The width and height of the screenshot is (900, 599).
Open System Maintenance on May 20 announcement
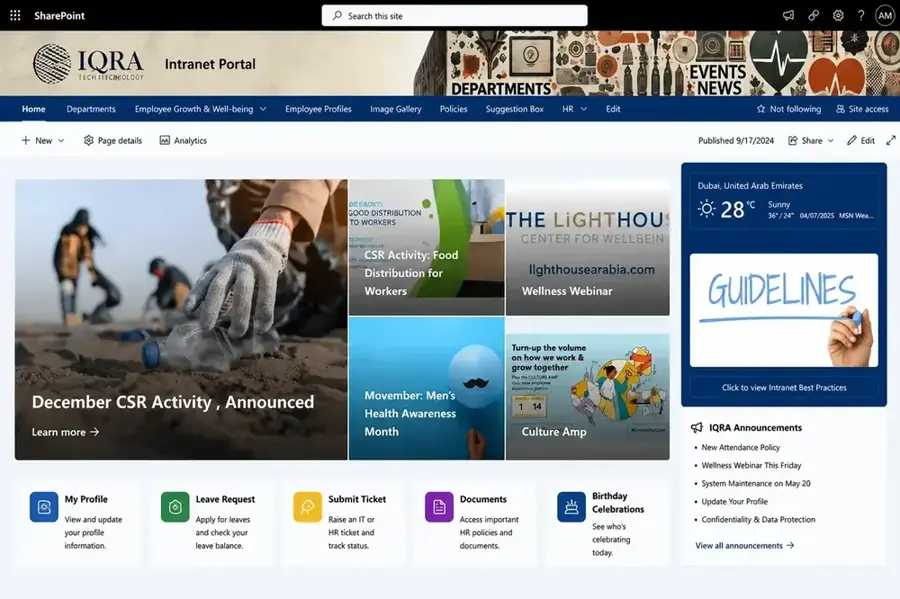point(756,484)
